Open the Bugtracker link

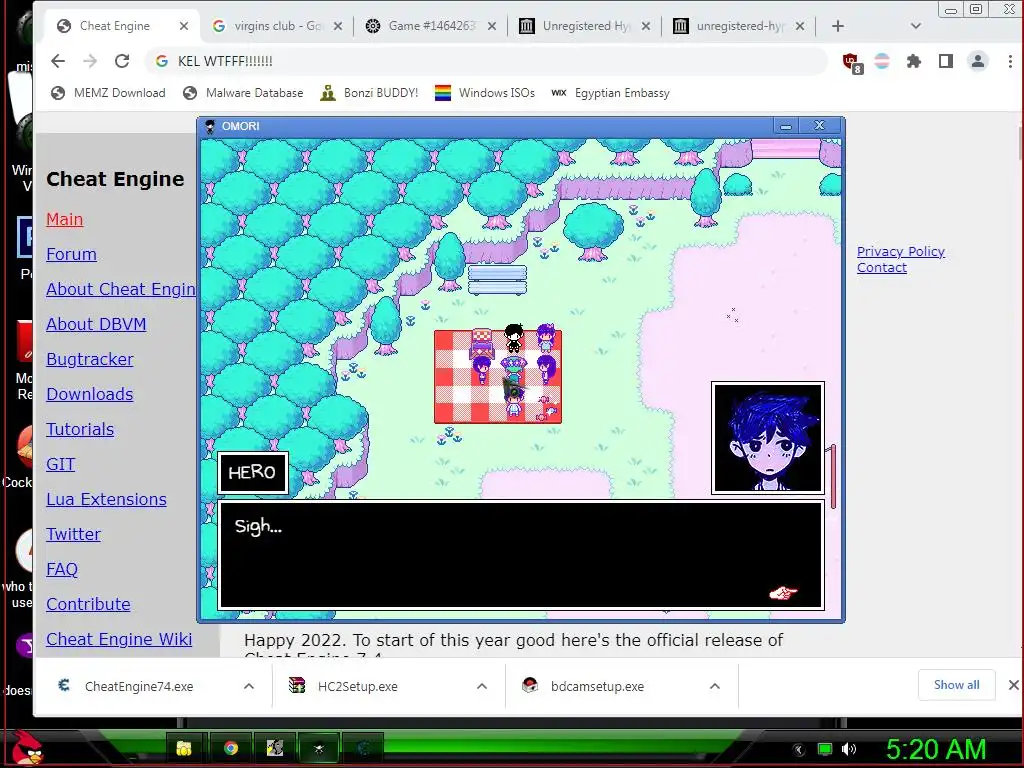[89, 359]
